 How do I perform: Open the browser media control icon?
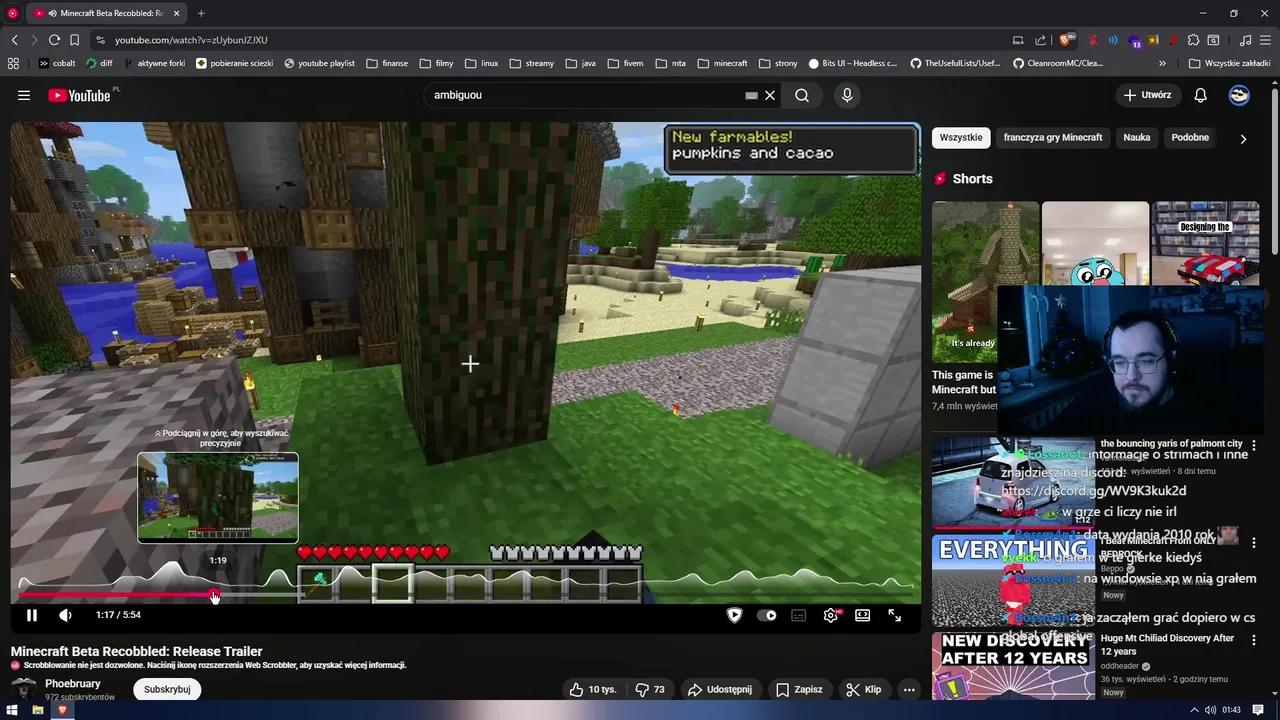coord(1245,40)
